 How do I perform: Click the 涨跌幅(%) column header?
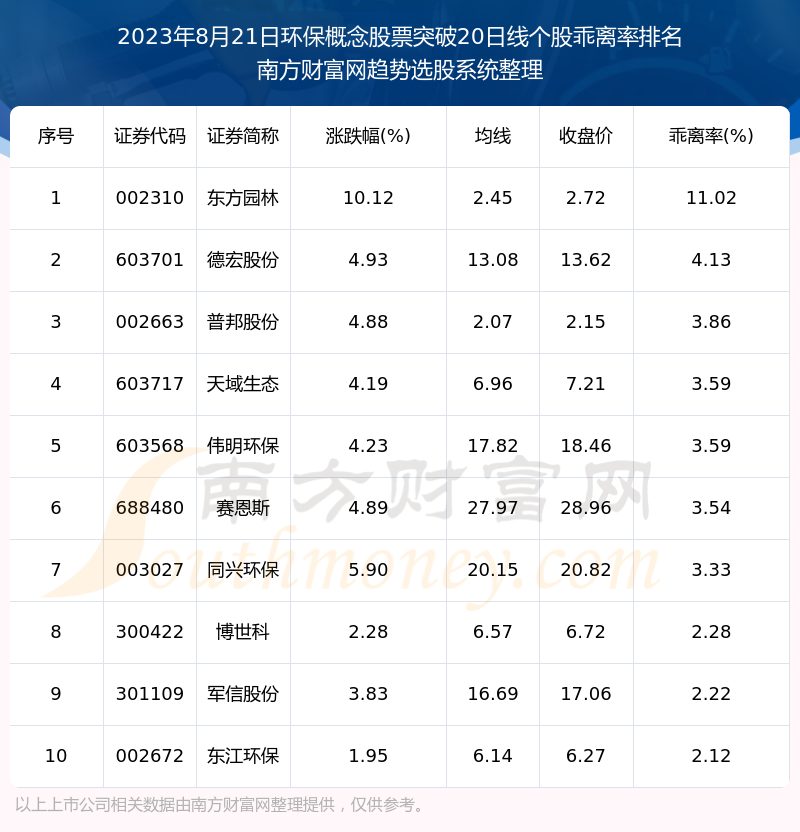click(368, 136)
